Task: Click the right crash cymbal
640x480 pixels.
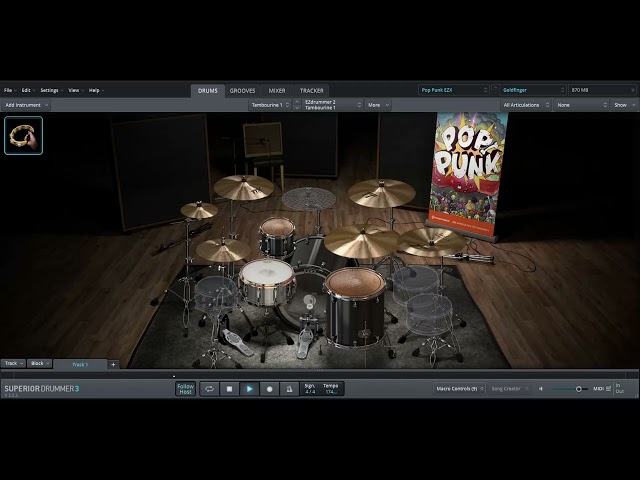Action: click(x=382, y=193)
